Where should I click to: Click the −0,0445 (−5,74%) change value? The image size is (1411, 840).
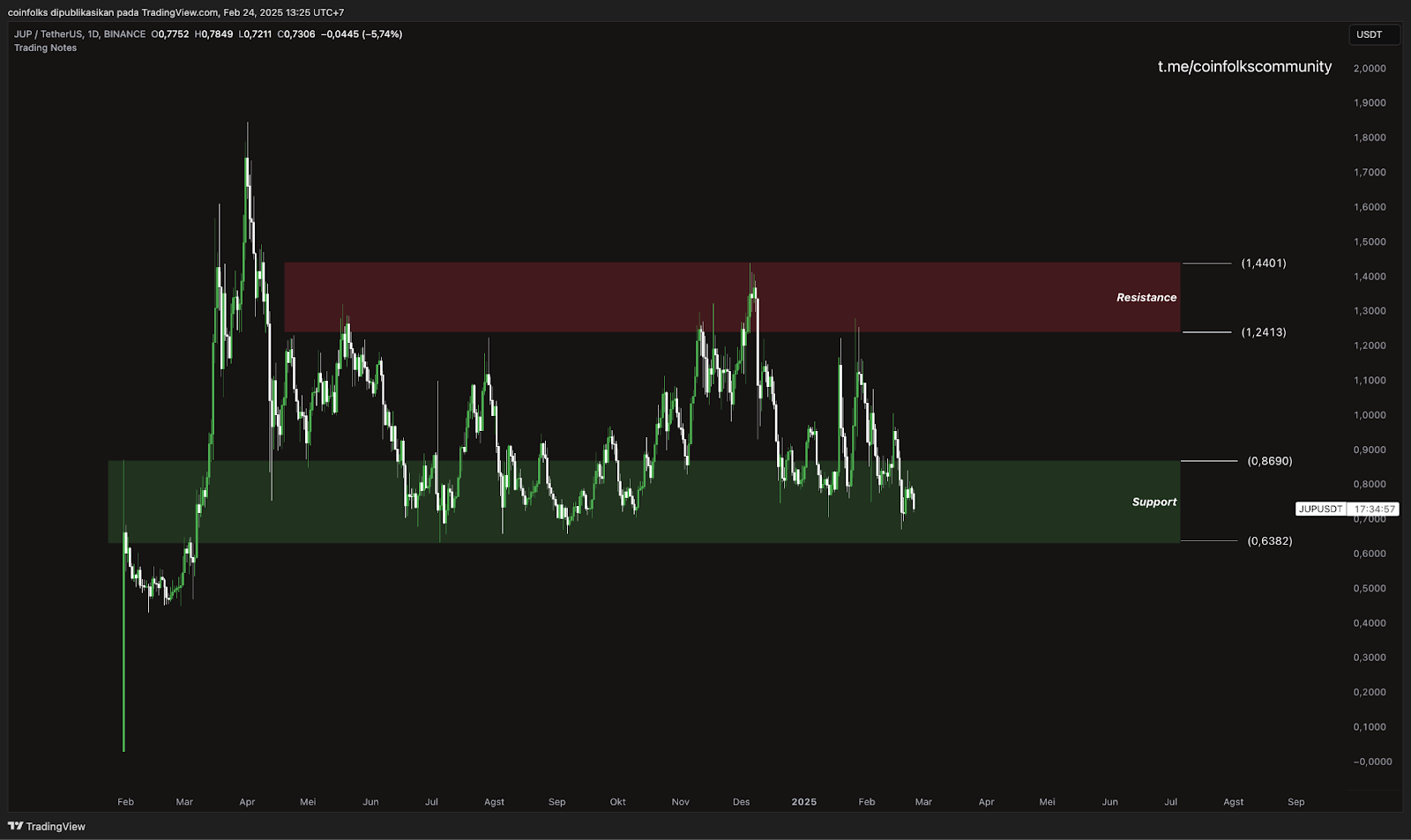362,34
